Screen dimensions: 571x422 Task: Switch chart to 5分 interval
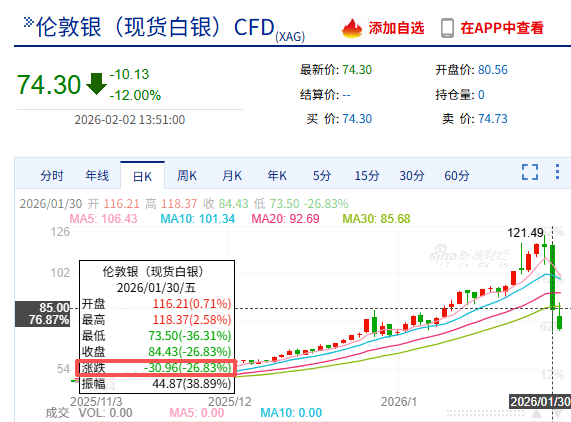tap(322, 176)
